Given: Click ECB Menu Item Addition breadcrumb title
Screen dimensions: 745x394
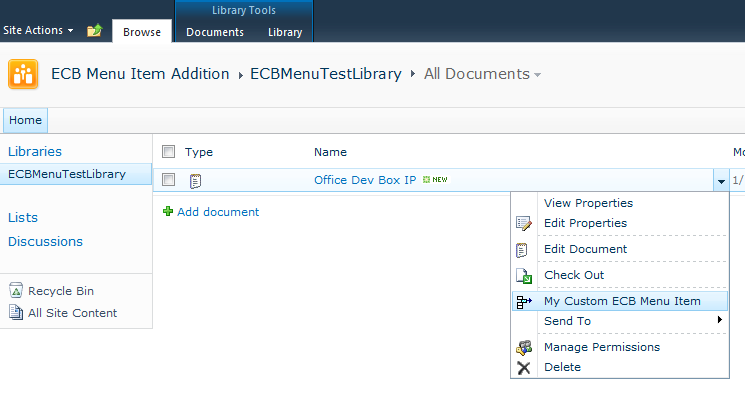Looking at the screenshot, I should pos(140,74).
